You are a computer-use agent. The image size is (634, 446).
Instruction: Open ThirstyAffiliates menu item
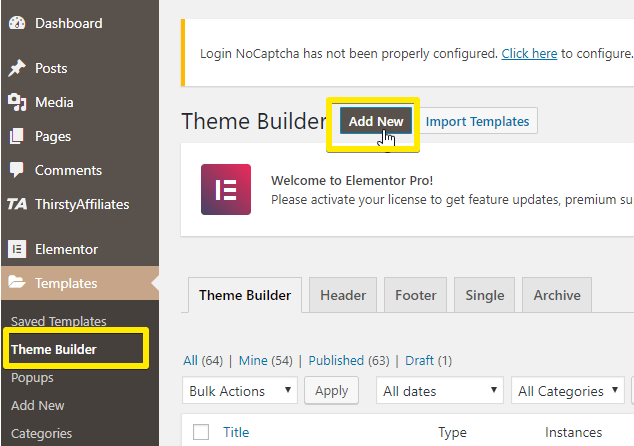point(80,204)
